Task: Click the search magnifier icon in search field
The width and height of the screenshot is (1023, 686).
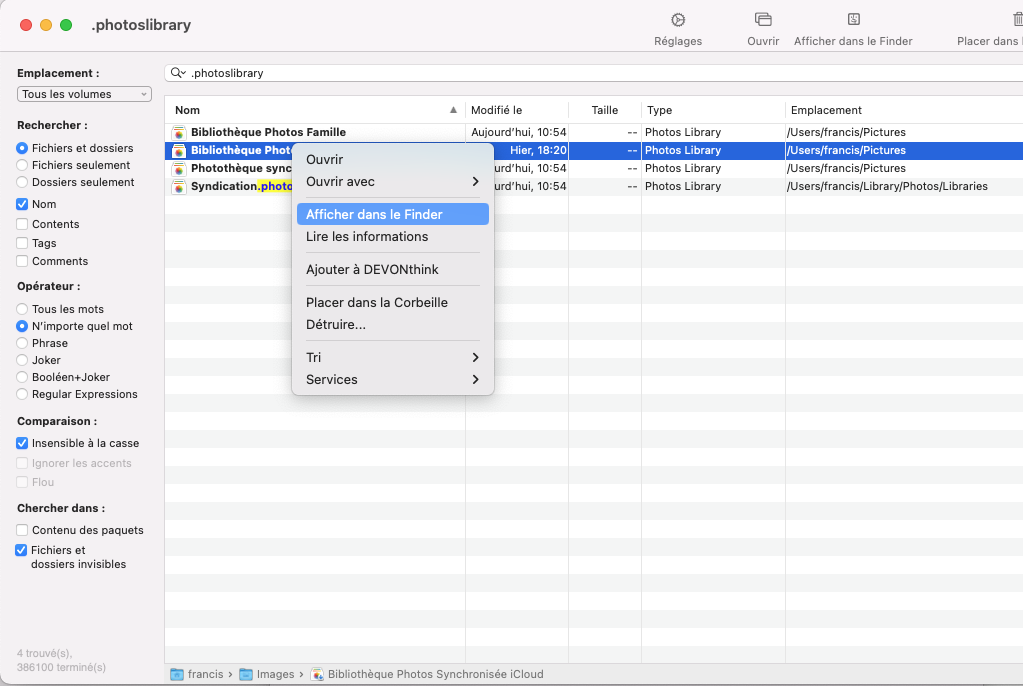Action: click(178, 73)
